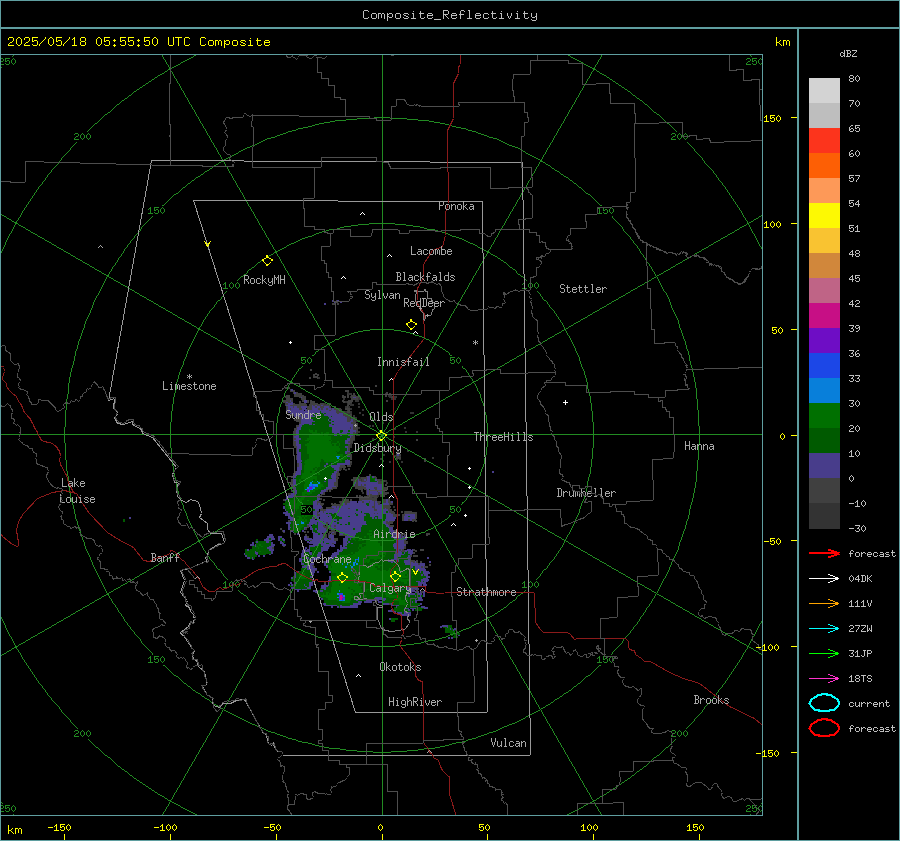Click the 04DK legend text
This screenshot has width=900, height=841.
860,579
